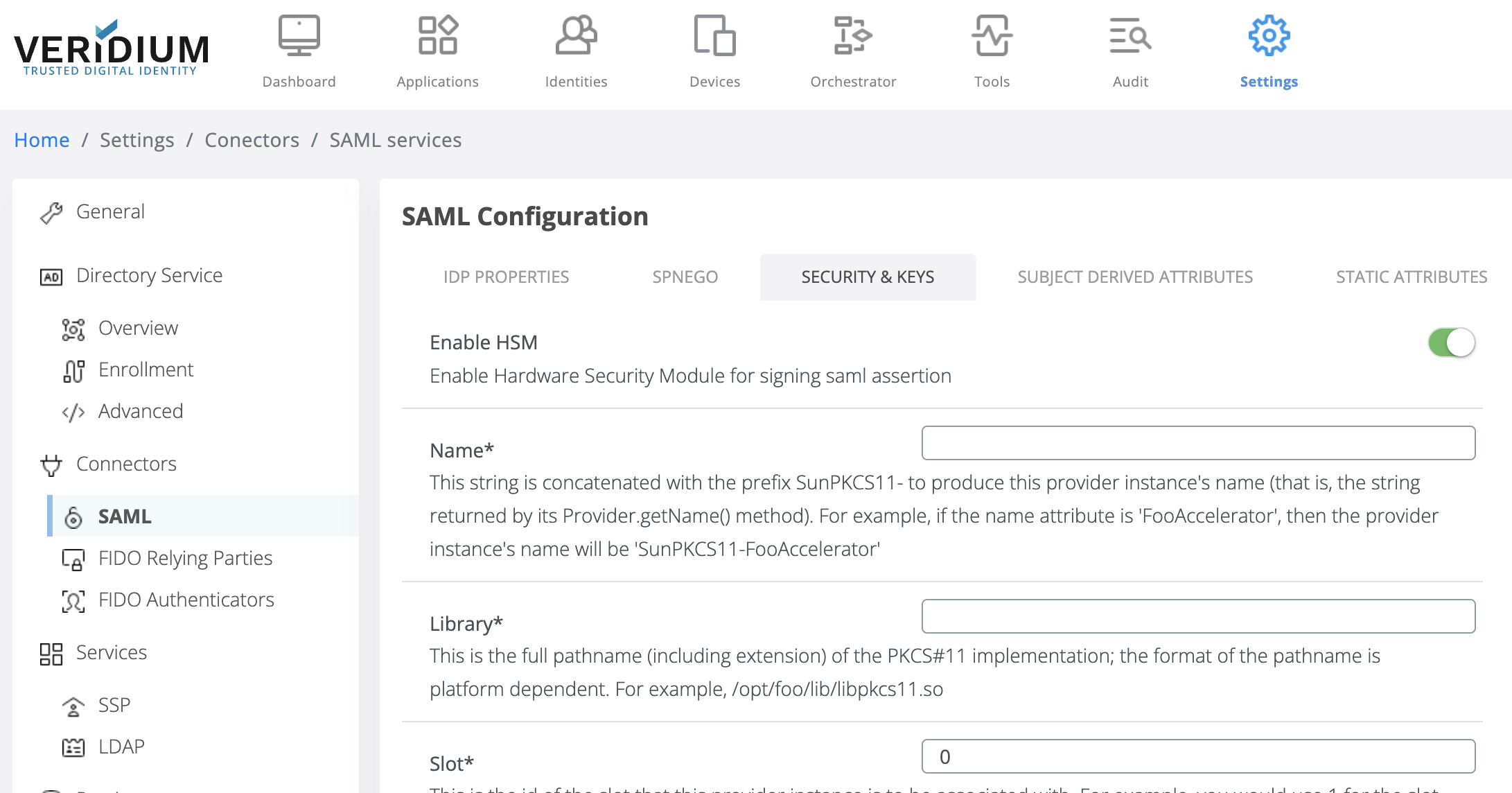The height and width of the screenshot is (793, 1512).
Task: Click the Library path input field
Action: [1198, 616]
